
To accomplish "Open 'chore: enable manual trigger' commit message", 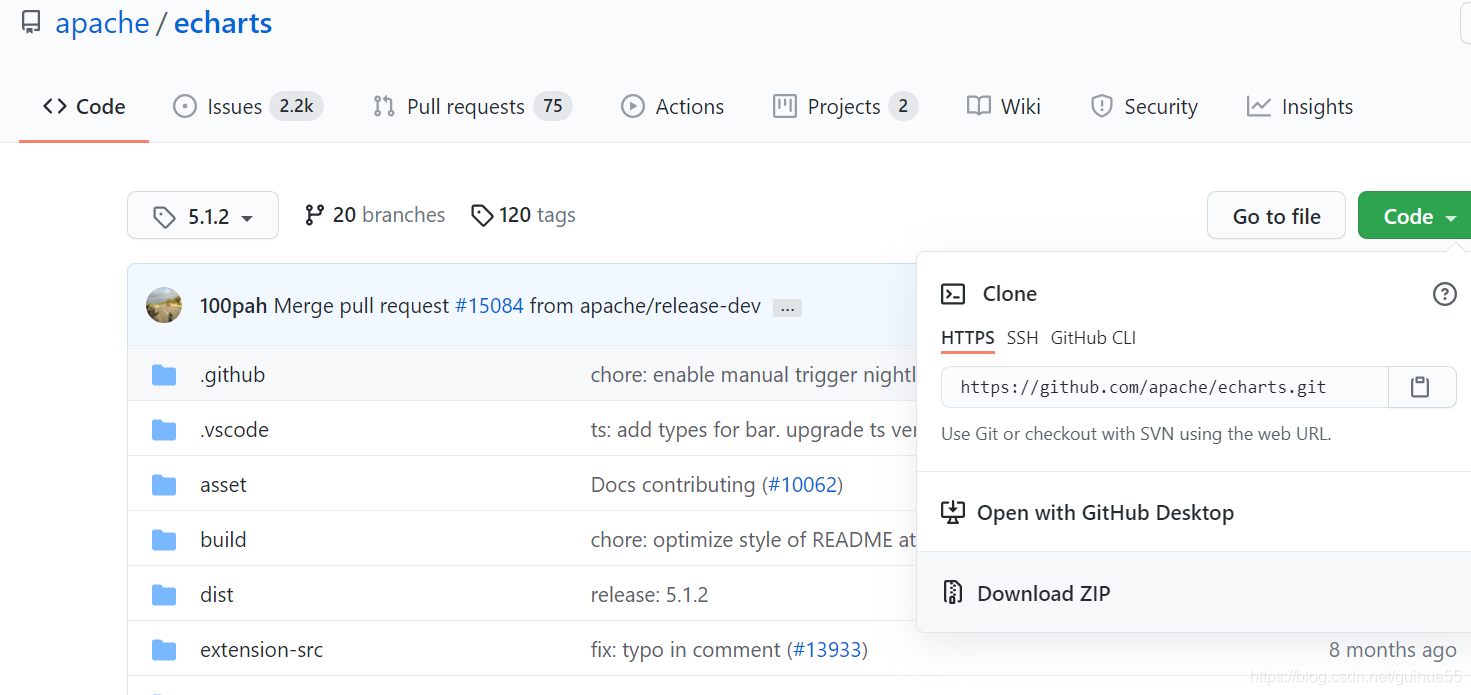I will click(753, 375).
